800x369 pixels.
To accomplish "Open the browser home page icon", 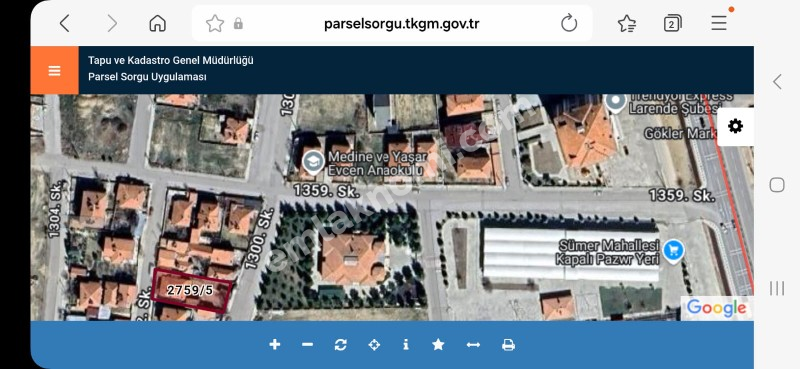I will coord(158,23).
